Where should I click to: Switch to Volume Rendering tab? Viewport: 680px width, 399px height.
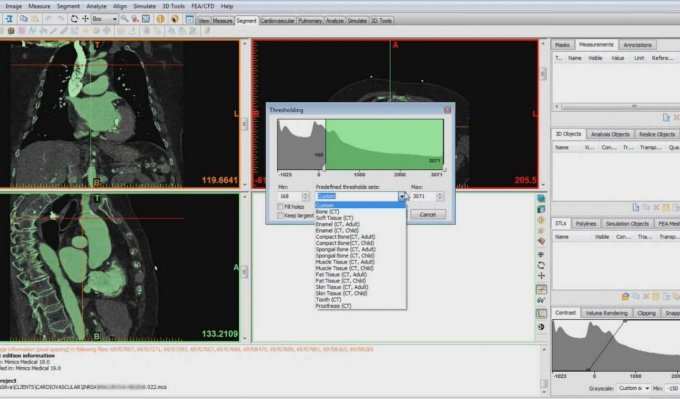(x=606, y=313)
